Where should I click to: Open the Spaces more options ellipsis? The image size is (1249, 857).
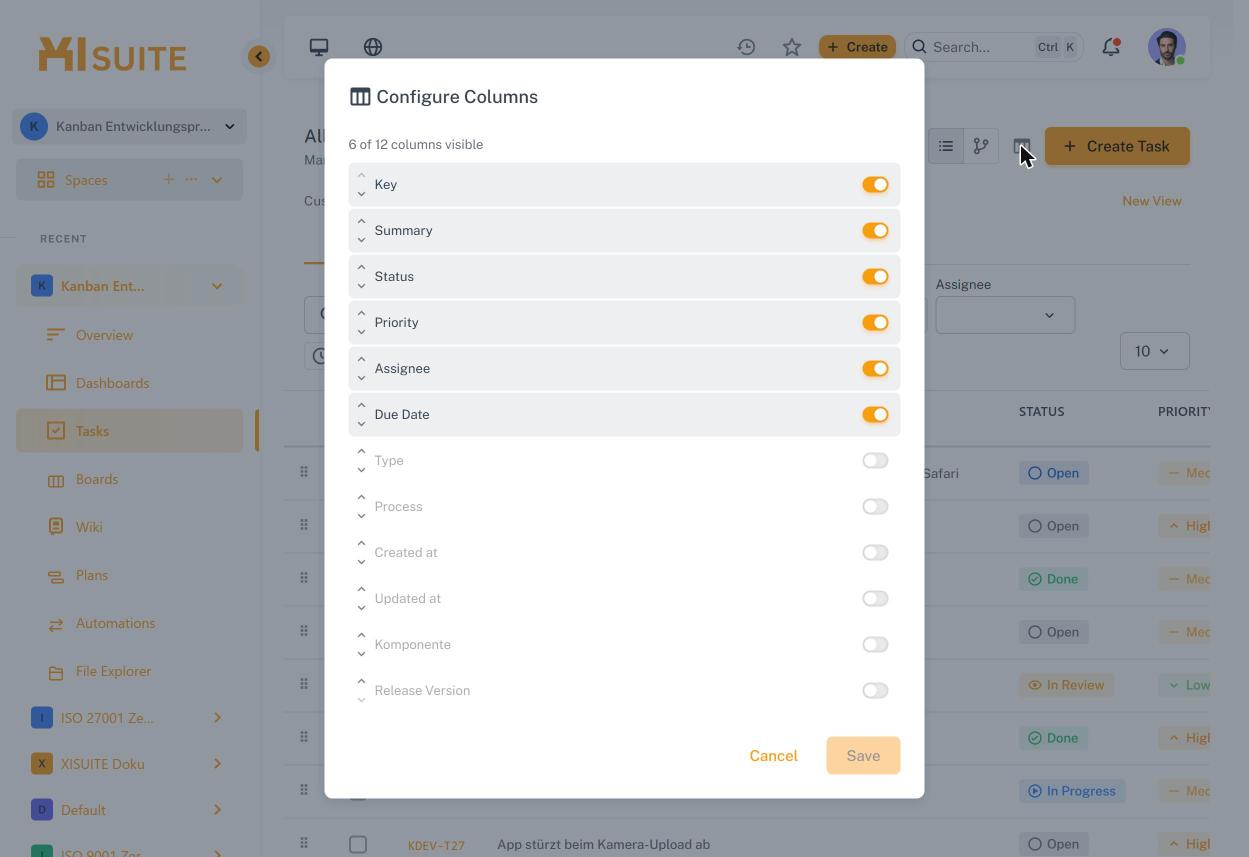pyautogui.click(x=191, y=180)
